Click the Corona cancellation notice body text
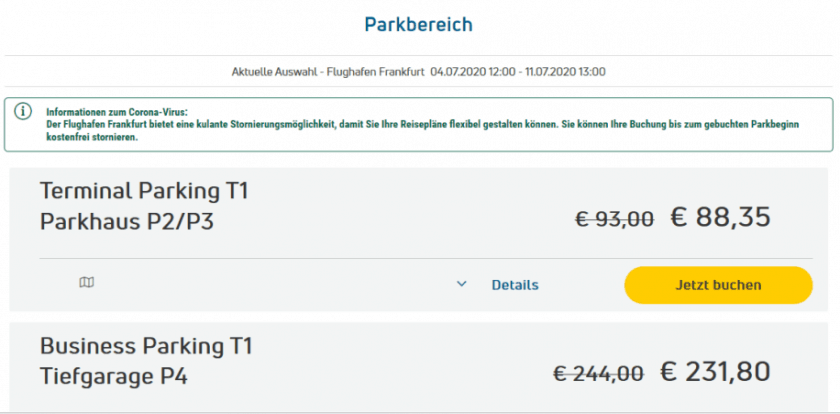 pyautogui.click(x=400, y=124)
